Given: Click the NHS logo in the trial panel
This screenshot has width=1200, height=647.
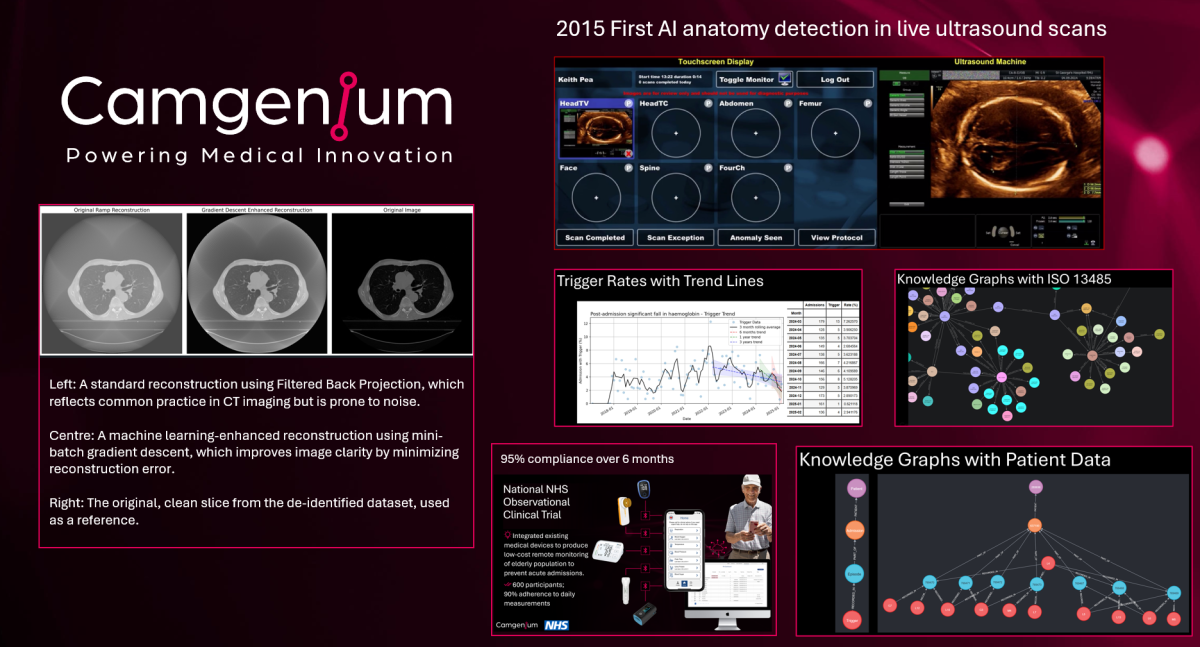Looking at the screenshot, I should [x=556, y=625].
